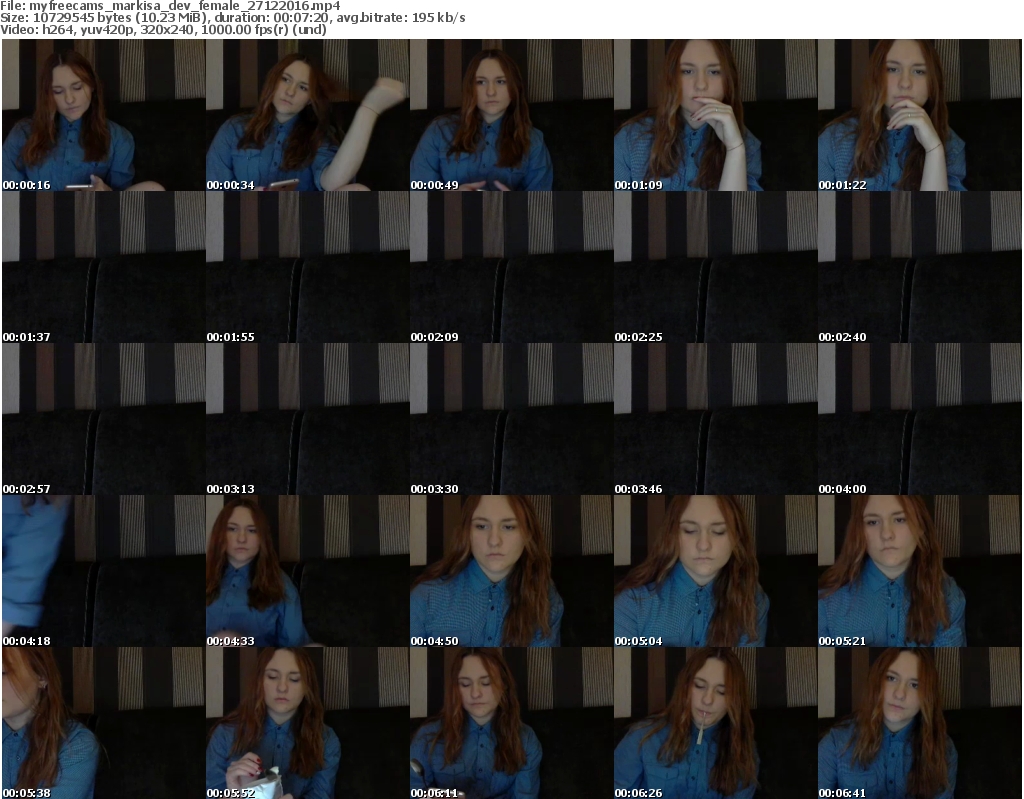Viewport: 1024px width, 799px height.
Task: Select the thumbnail stamped 00:01:09
Action: coord(716,115)
